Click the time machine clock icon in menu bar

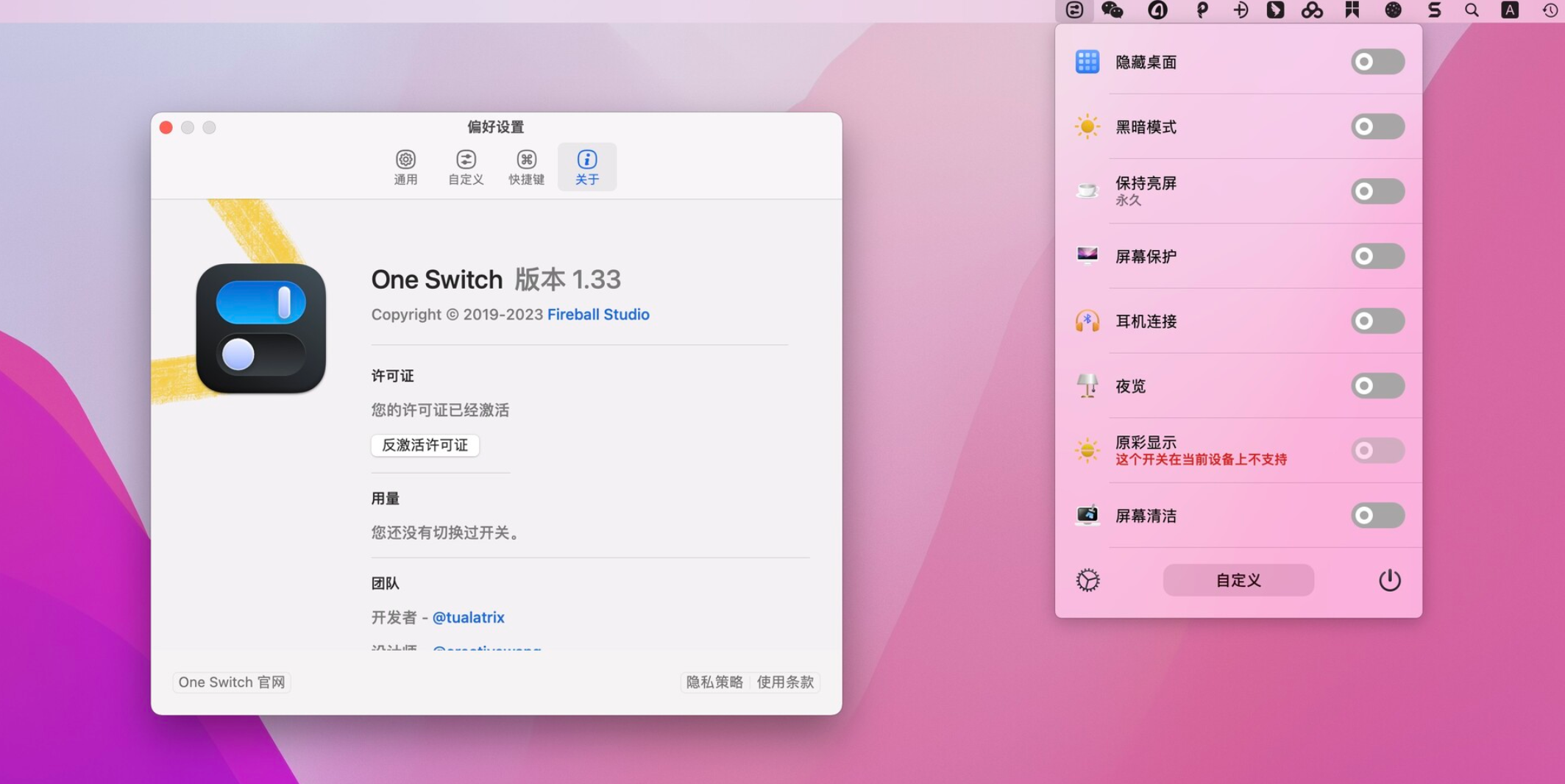(1550, 10)
